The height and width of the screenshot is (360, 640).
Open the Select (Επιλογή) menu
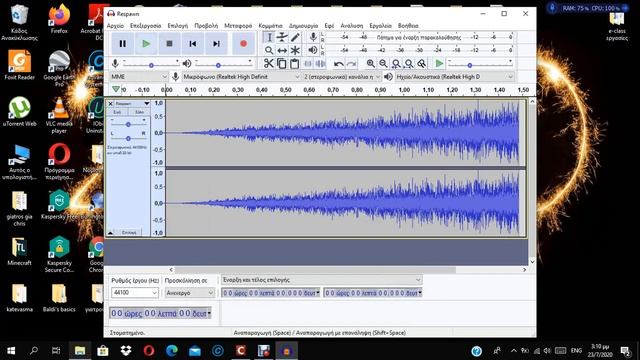[x=178, y=26]
